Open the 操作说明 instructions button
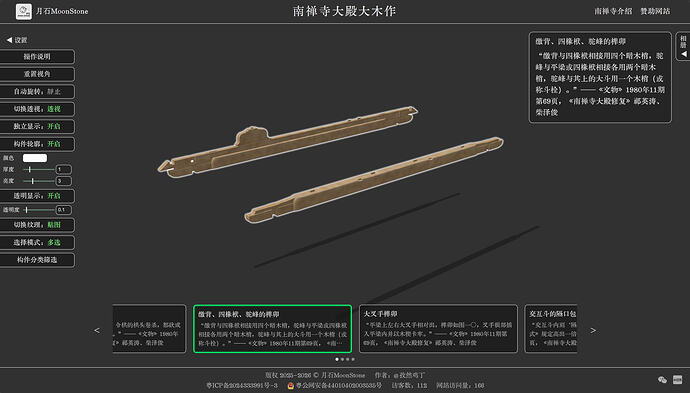Viewport: 690px width, 393px height. tap(37, 56)
